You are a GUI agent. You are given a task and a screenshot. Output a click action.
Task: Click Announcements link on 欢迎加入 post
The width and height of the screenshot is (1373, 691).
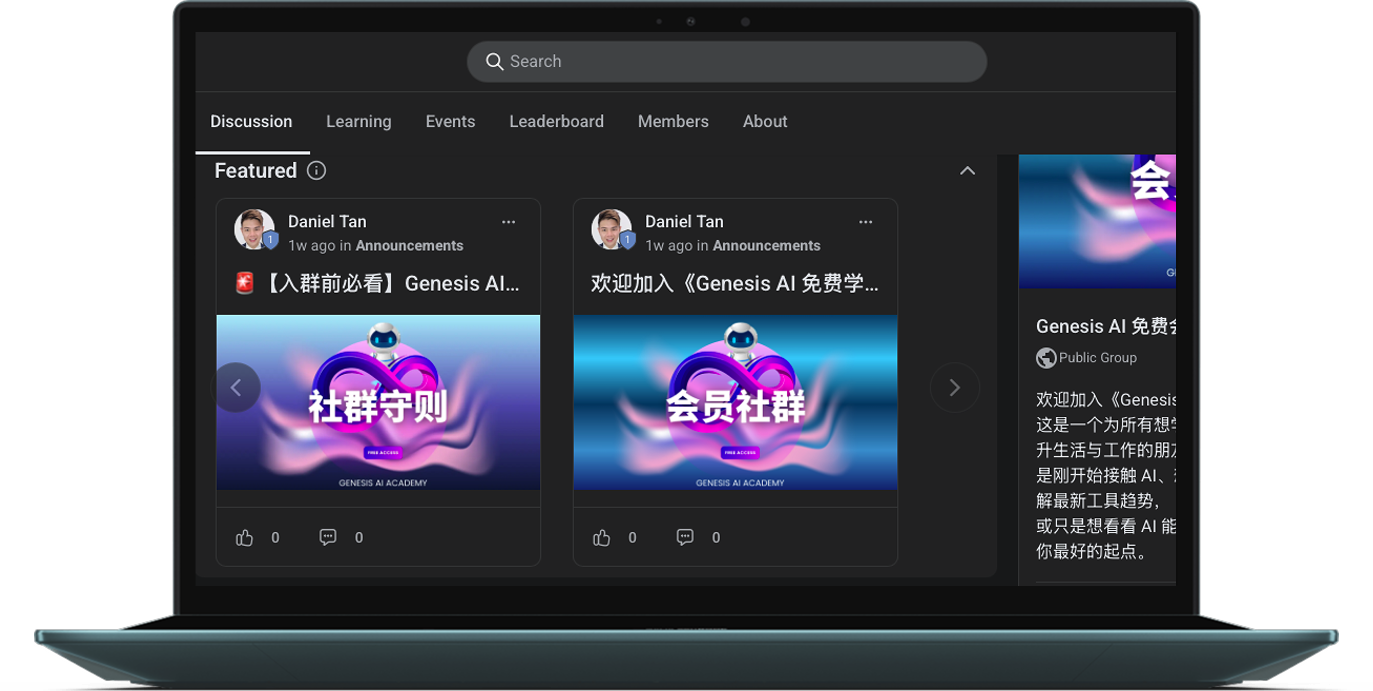766,246
